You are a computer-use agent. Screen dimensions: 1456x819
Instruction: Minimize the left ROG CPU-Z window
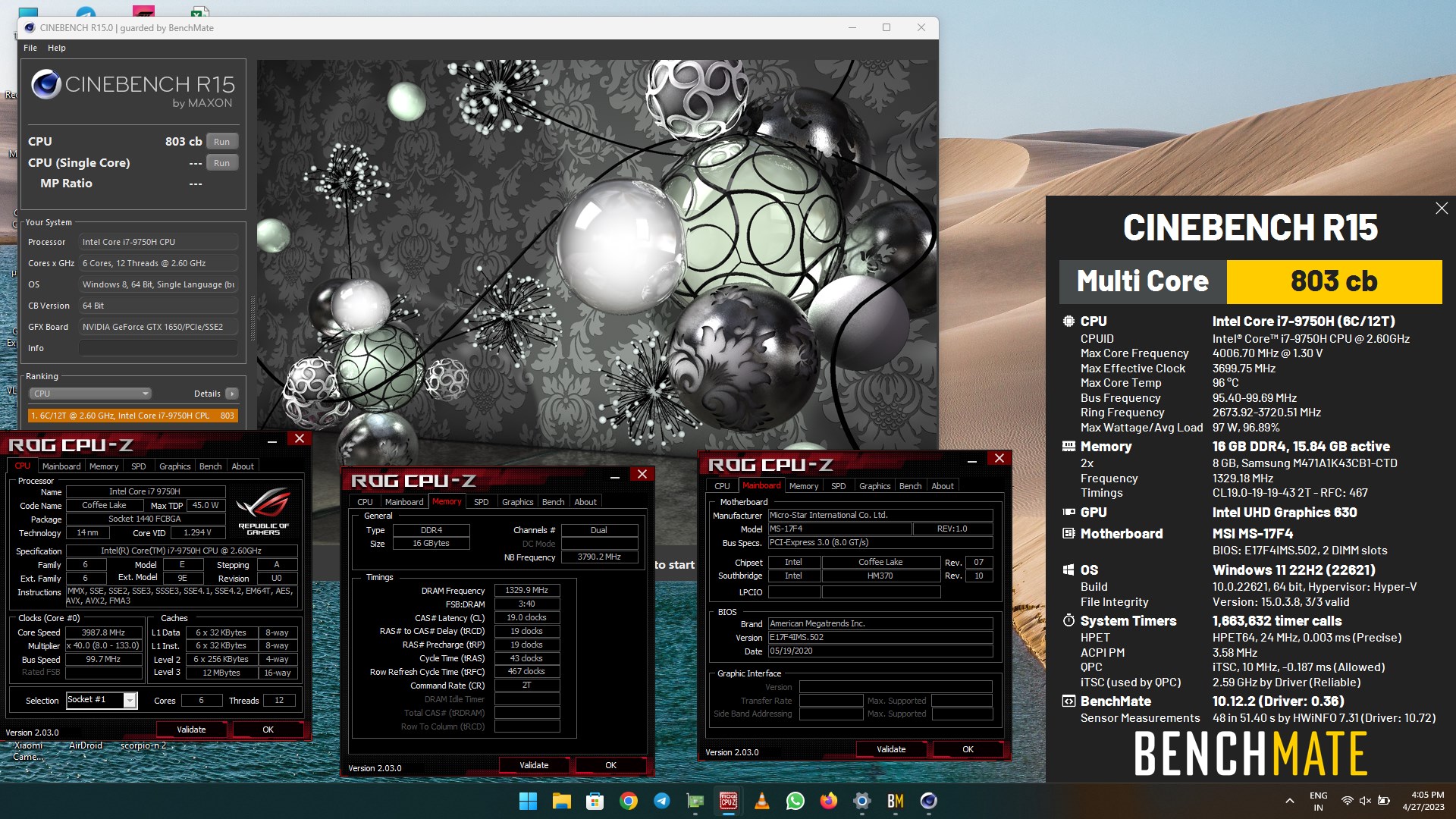(x=272, y=439)
